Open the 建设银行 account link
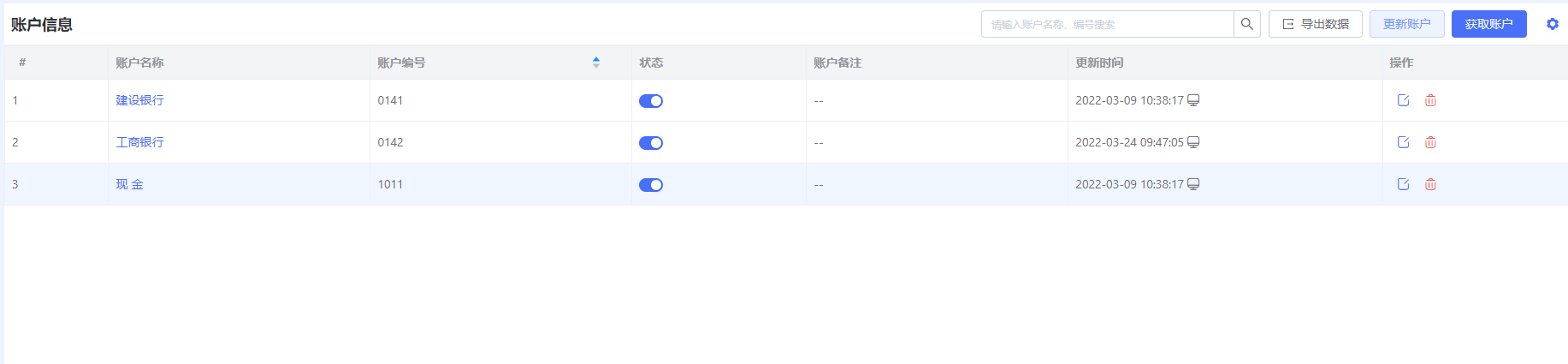The height and width of the screenshot is (364, 1568). tap(139, 100)
